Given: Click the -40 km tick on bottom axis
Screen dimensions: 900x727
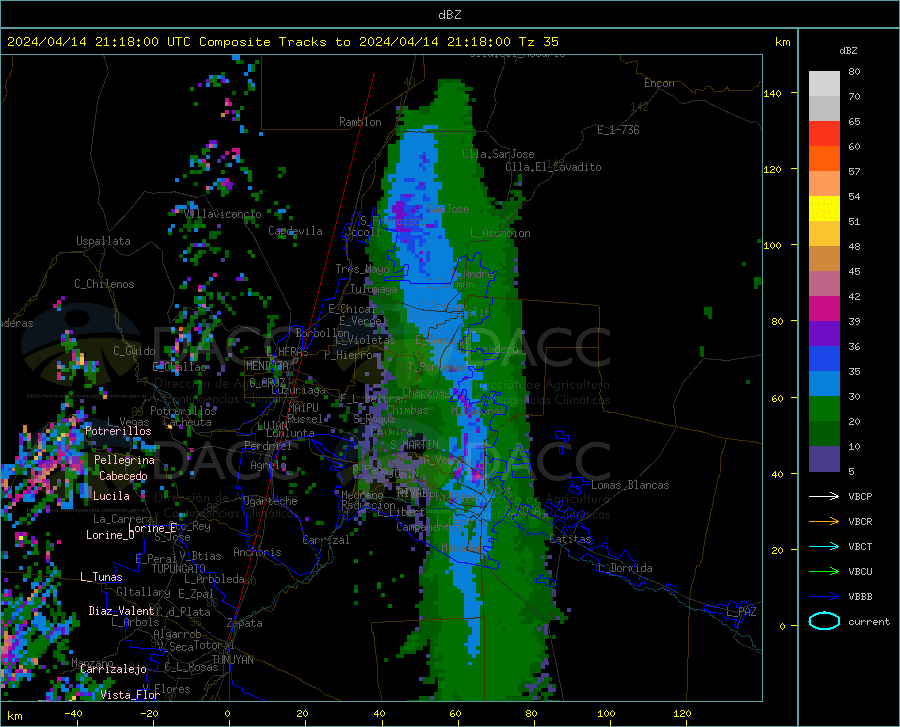Looking at the screenshot, I should point(73,714).
